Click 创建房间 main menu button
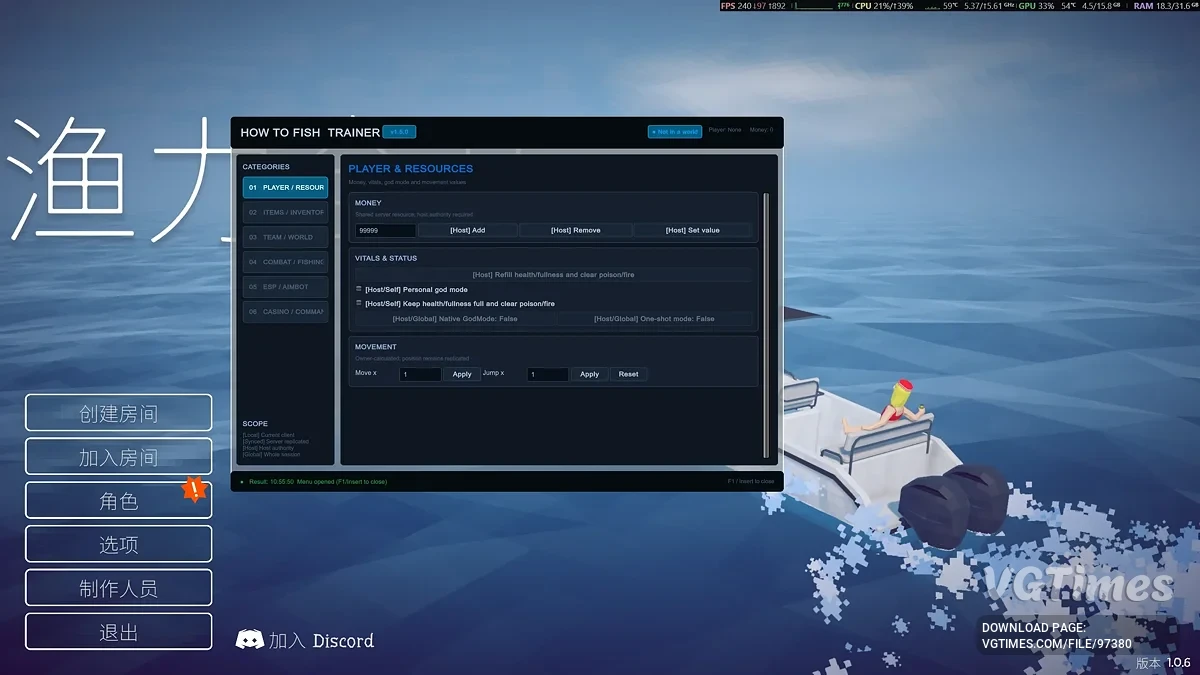Image resolution: width=1200 pixels, height=675 pixels. point(119,413)
